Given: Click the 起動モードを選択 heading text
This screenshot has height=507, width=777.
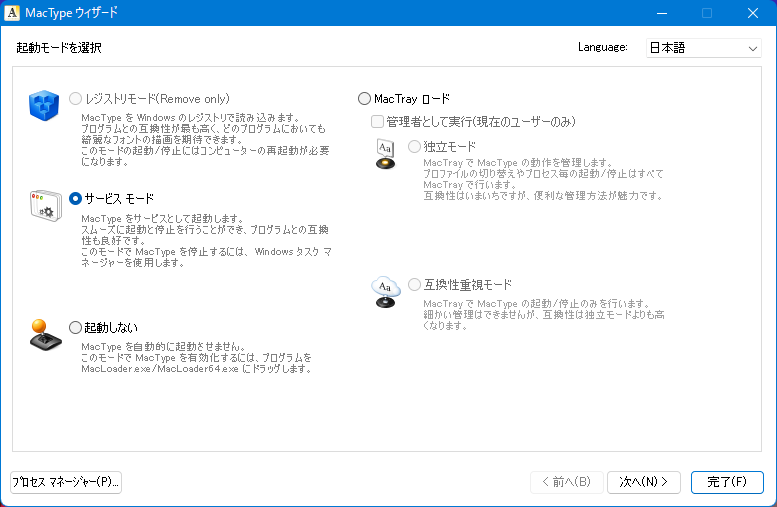Looking at the screenshot, I should [x=59, y=48].
